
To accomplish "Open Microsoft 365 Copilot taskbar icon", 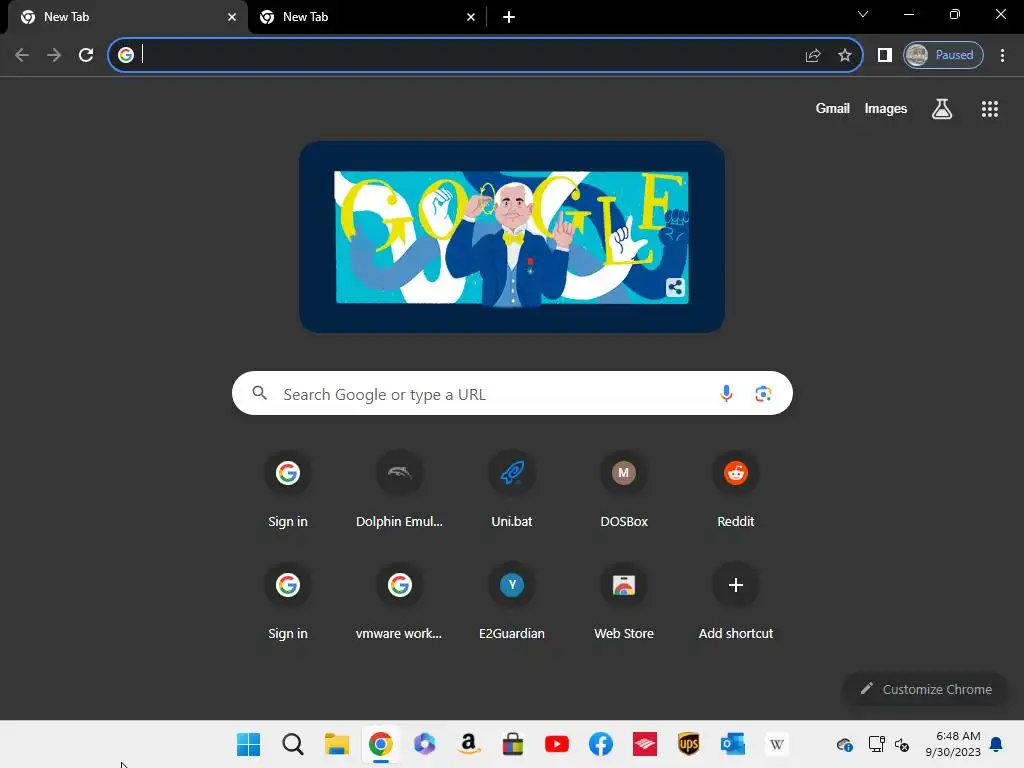I will pos(424,744).
